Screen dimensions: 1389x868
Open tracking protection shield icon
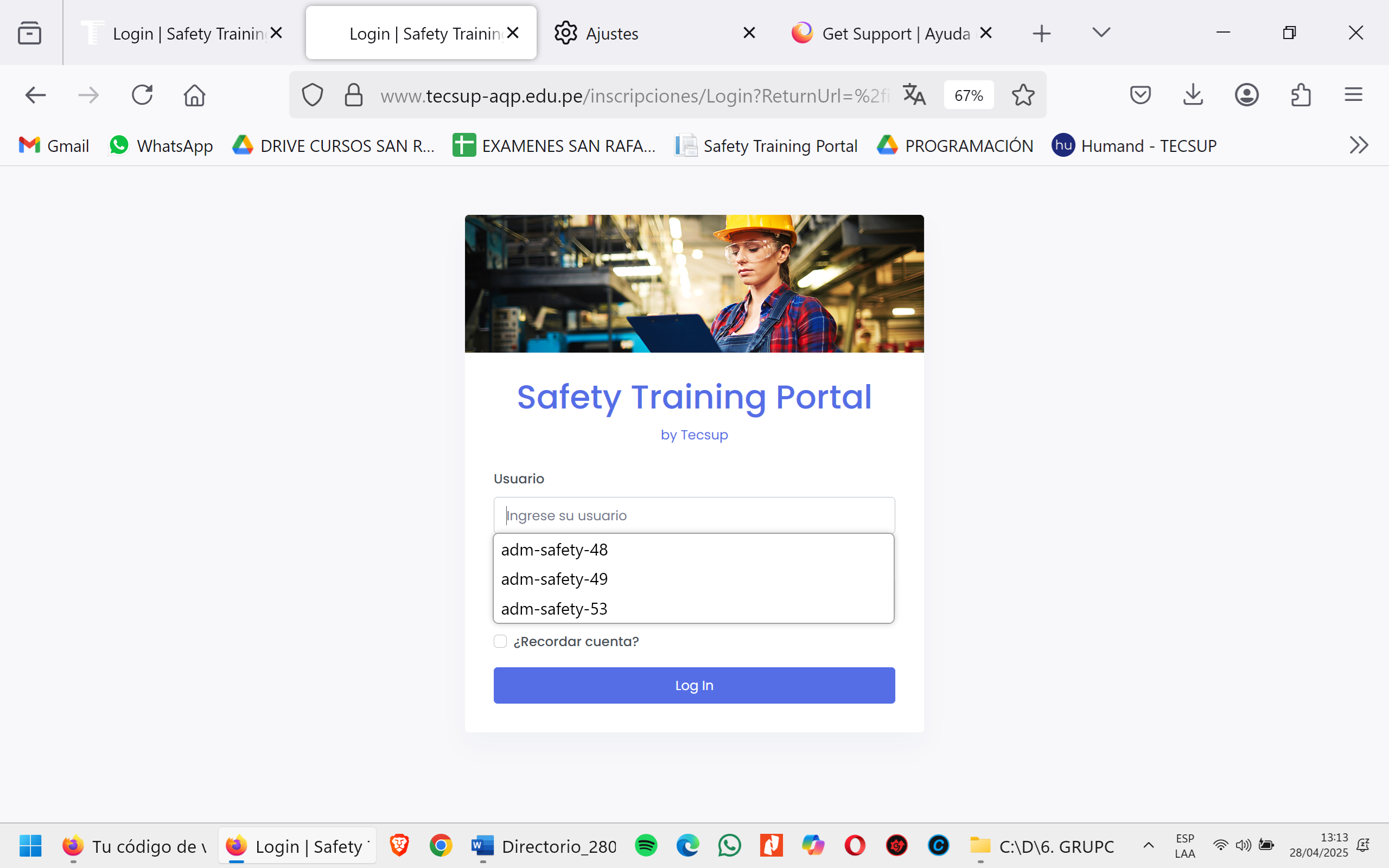tap(312, 95)
